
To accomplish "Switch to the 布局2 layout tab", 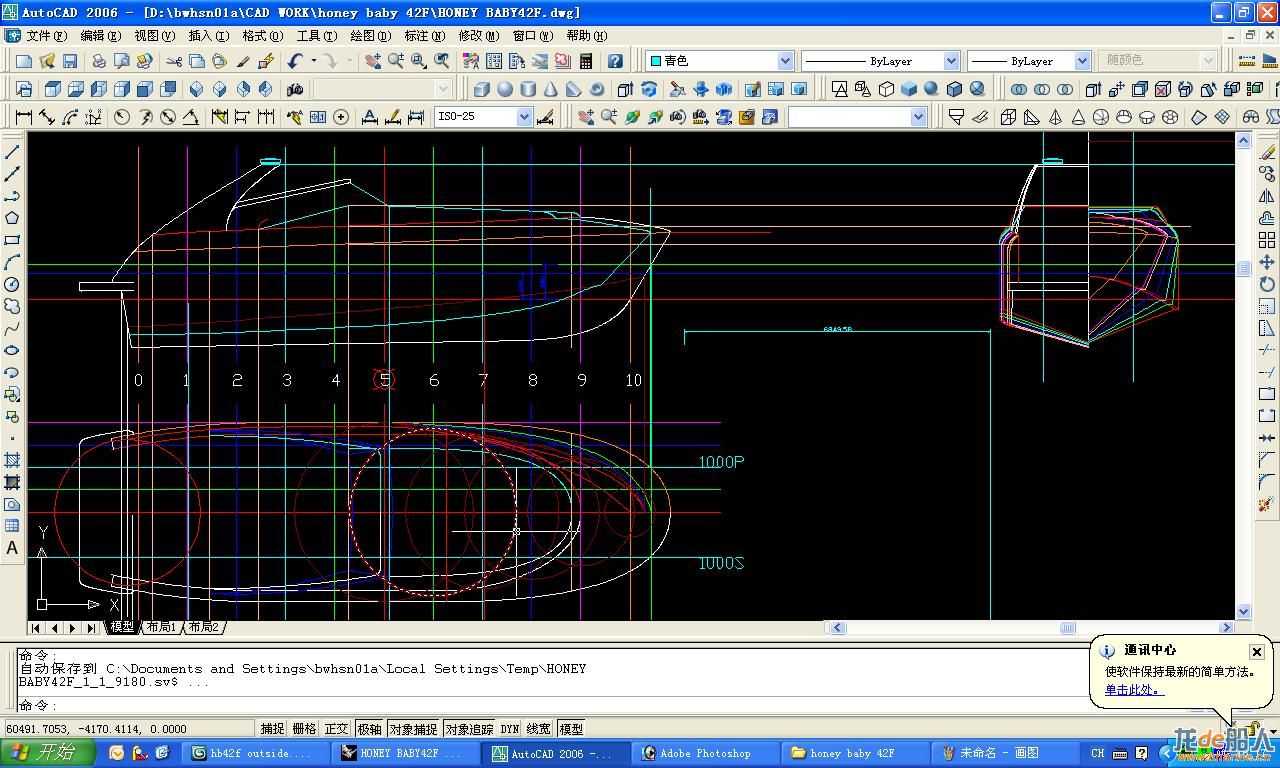I will coord(203,627).
